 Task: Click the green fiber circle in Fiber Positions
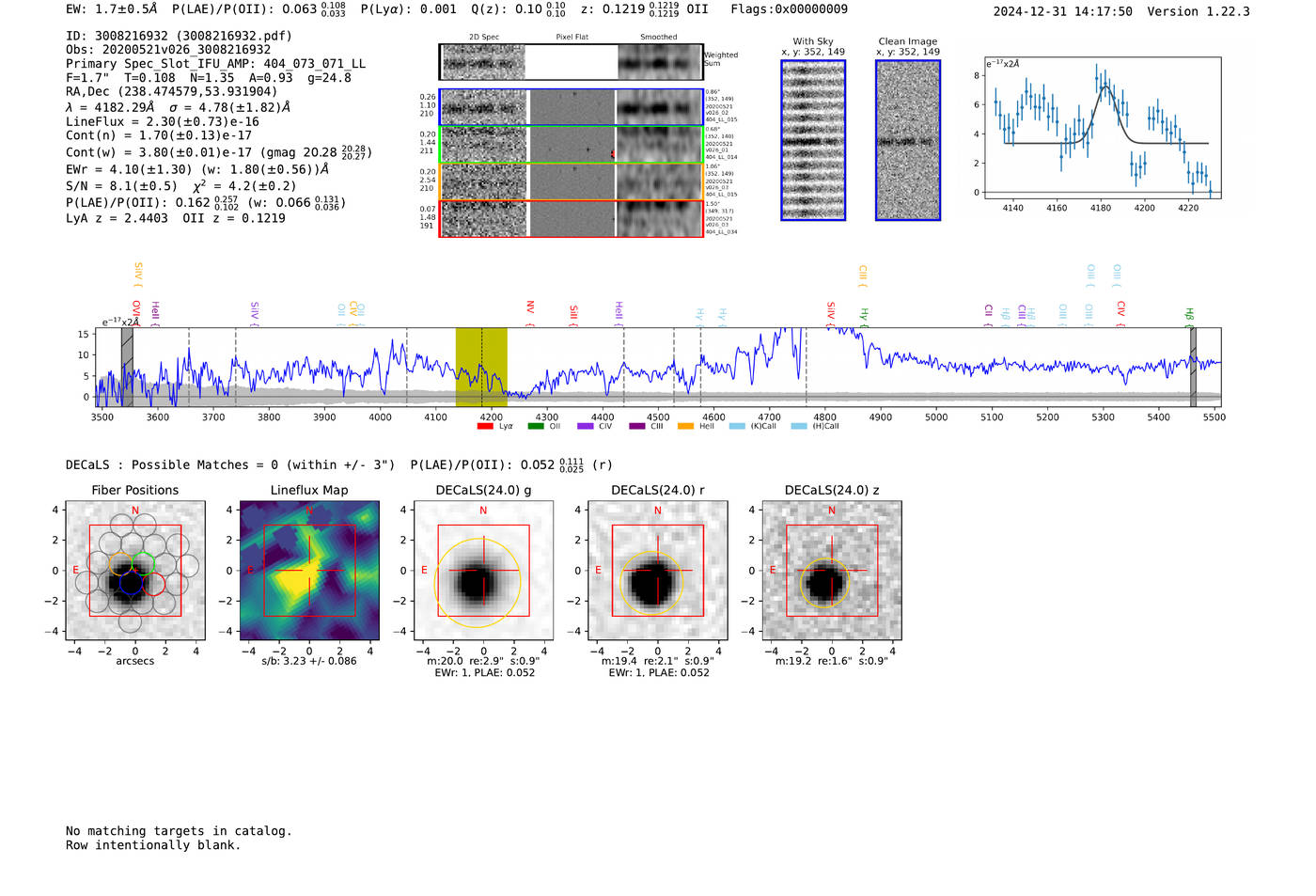pos(144,564)
